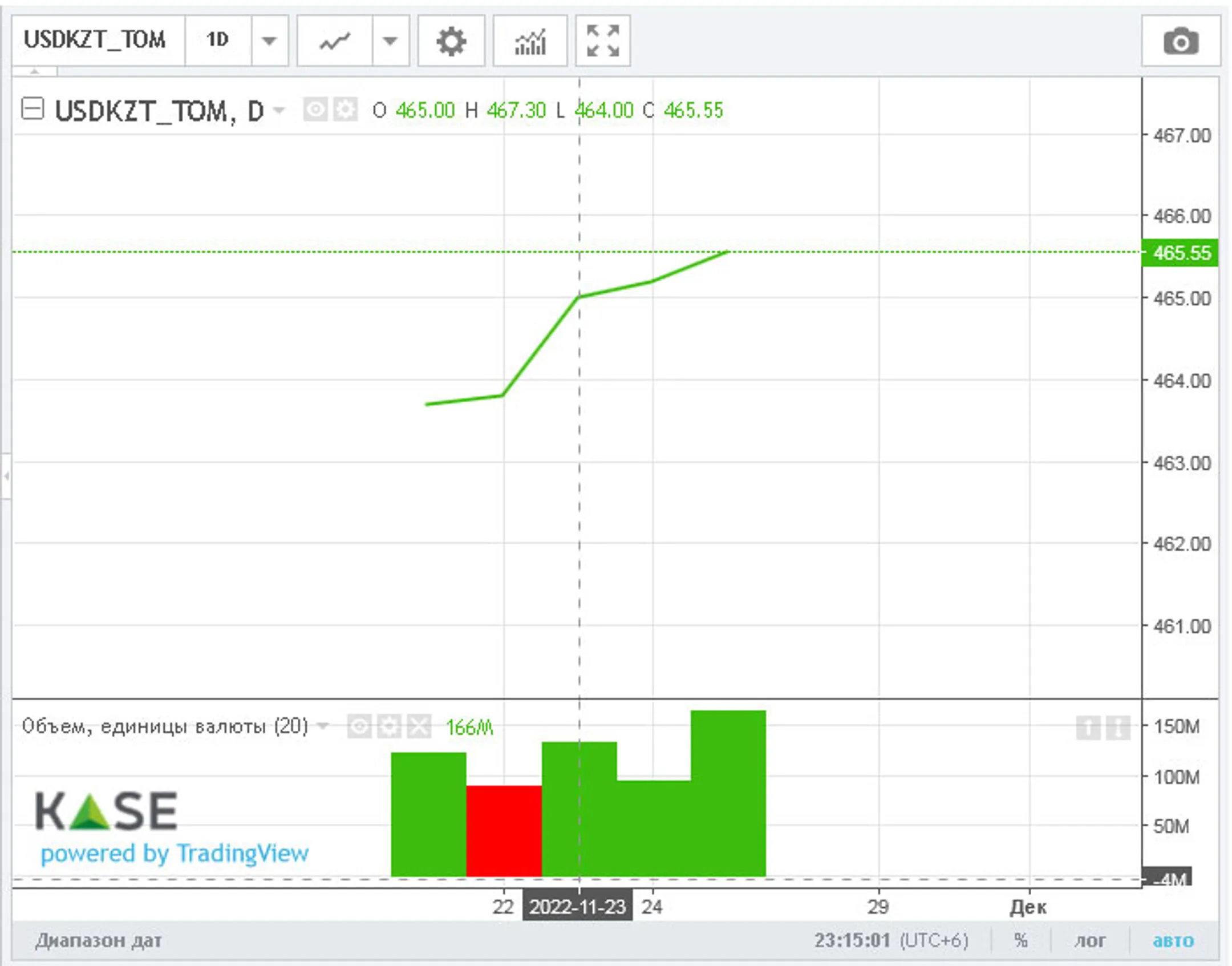
Task: Open the indicators chart icon
Action: click(x=530, y=41)
